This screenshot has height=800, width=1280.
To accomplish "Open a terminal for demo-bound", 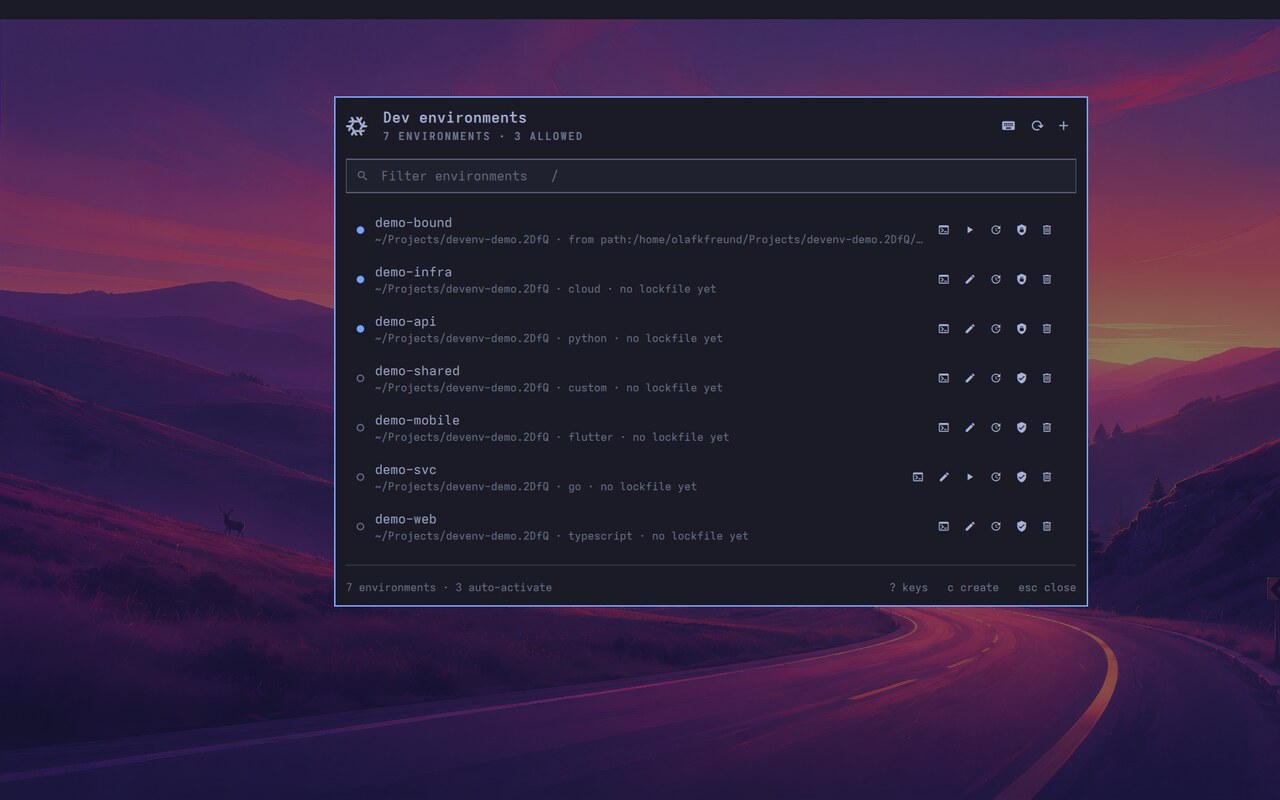I will tap(943, 230).
